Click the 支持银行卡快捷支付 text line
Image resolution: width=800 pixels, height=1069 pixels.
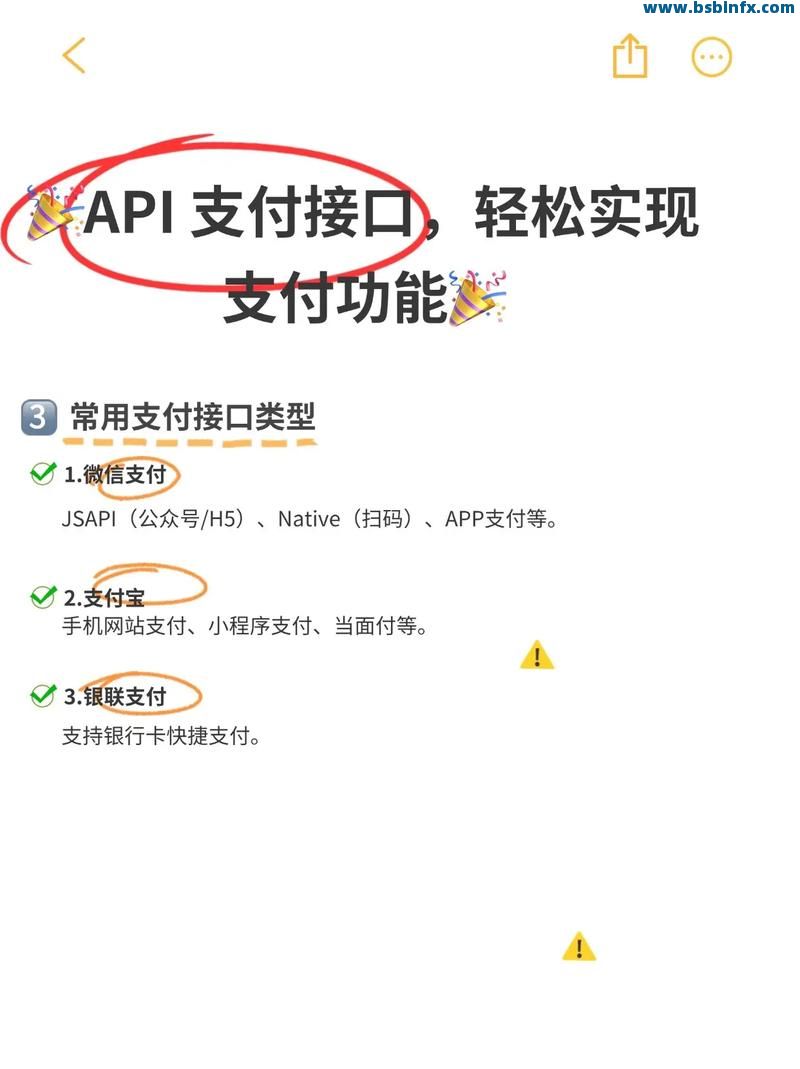161,736
